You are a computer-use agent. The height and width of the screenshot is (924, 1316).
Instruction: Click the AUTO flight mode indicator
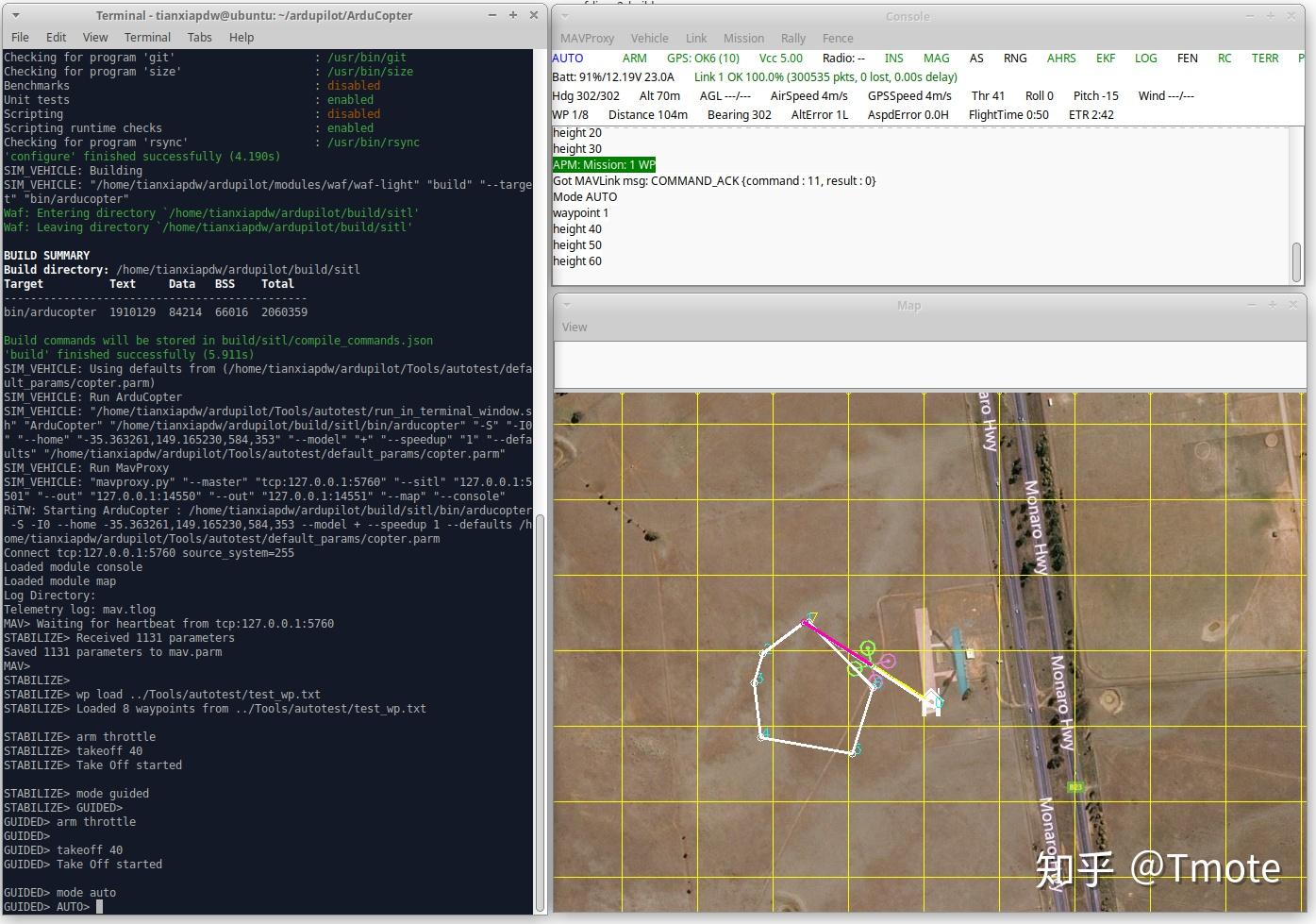[568, 58]
